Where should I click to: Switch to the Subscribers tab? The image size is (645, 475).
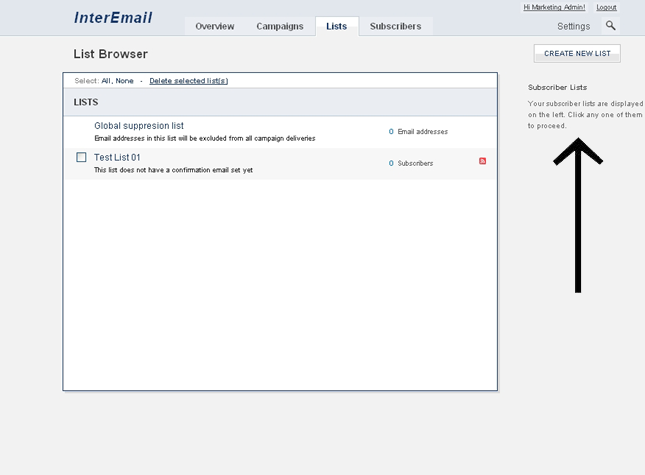[395, 26]
